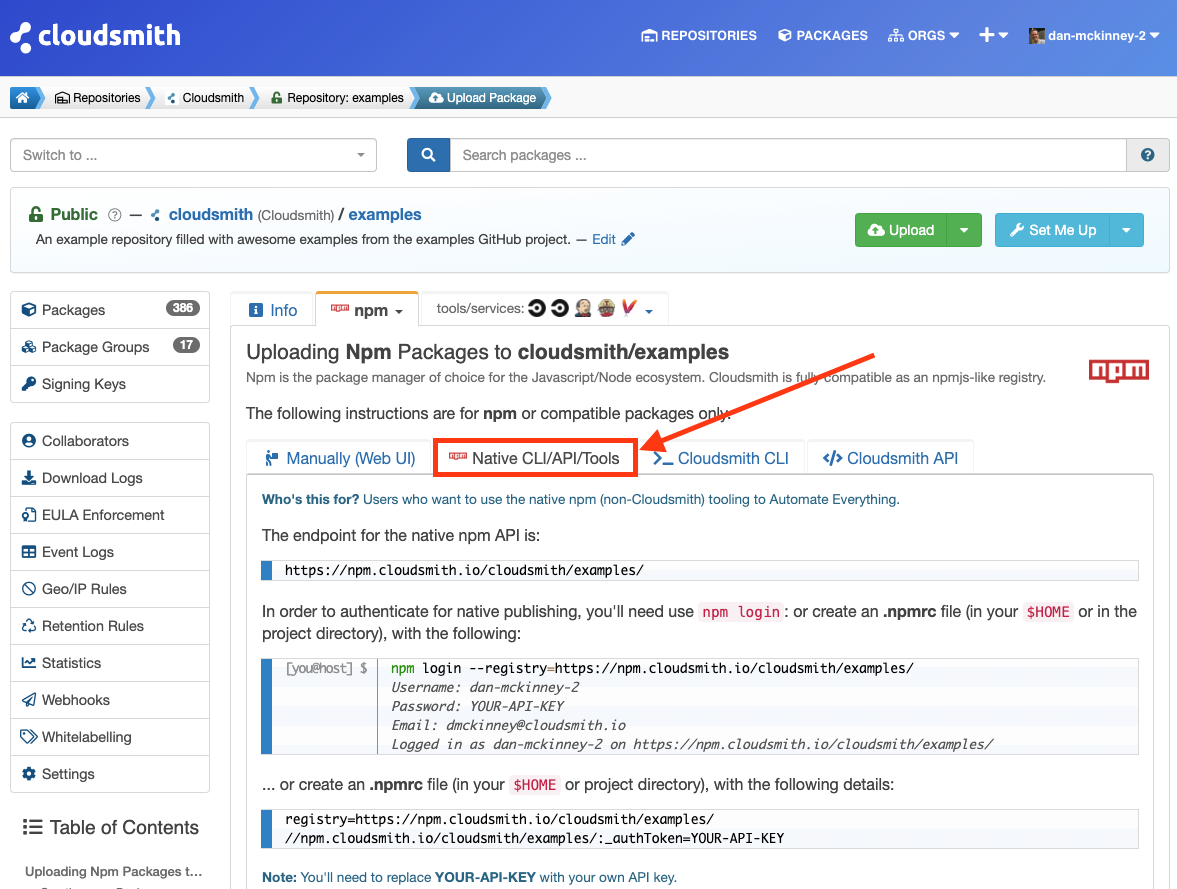
Task: Open PACKAGES in top navigation
Action: (x=823, y=35)
